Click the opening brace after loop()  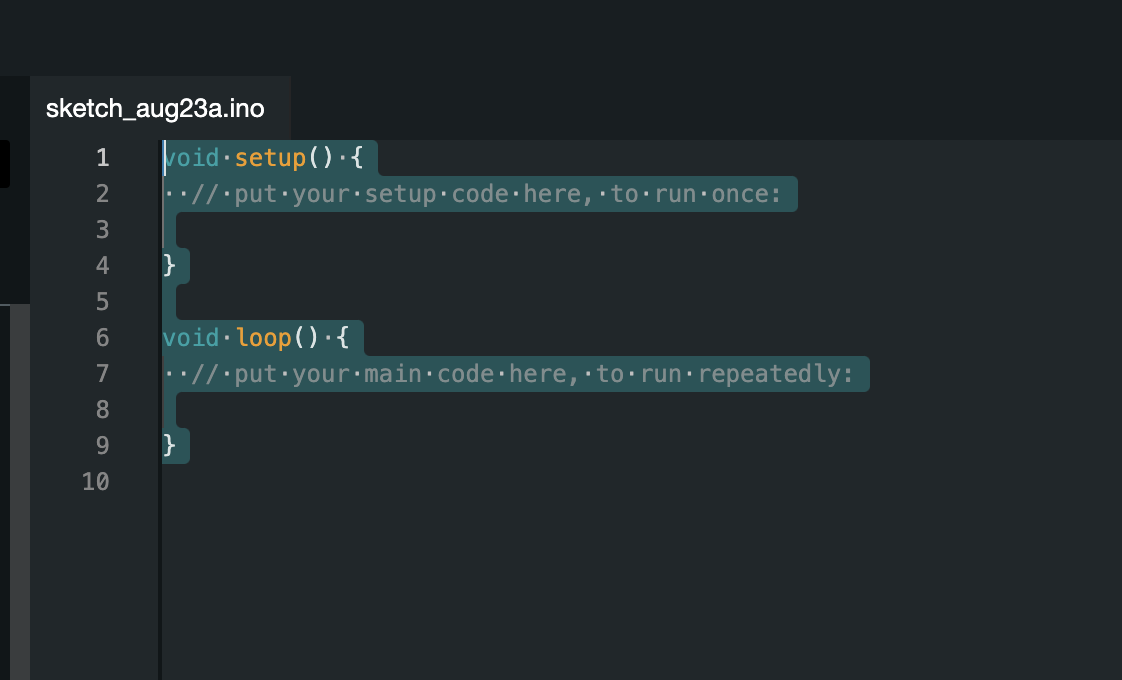[x=343, y=338]
